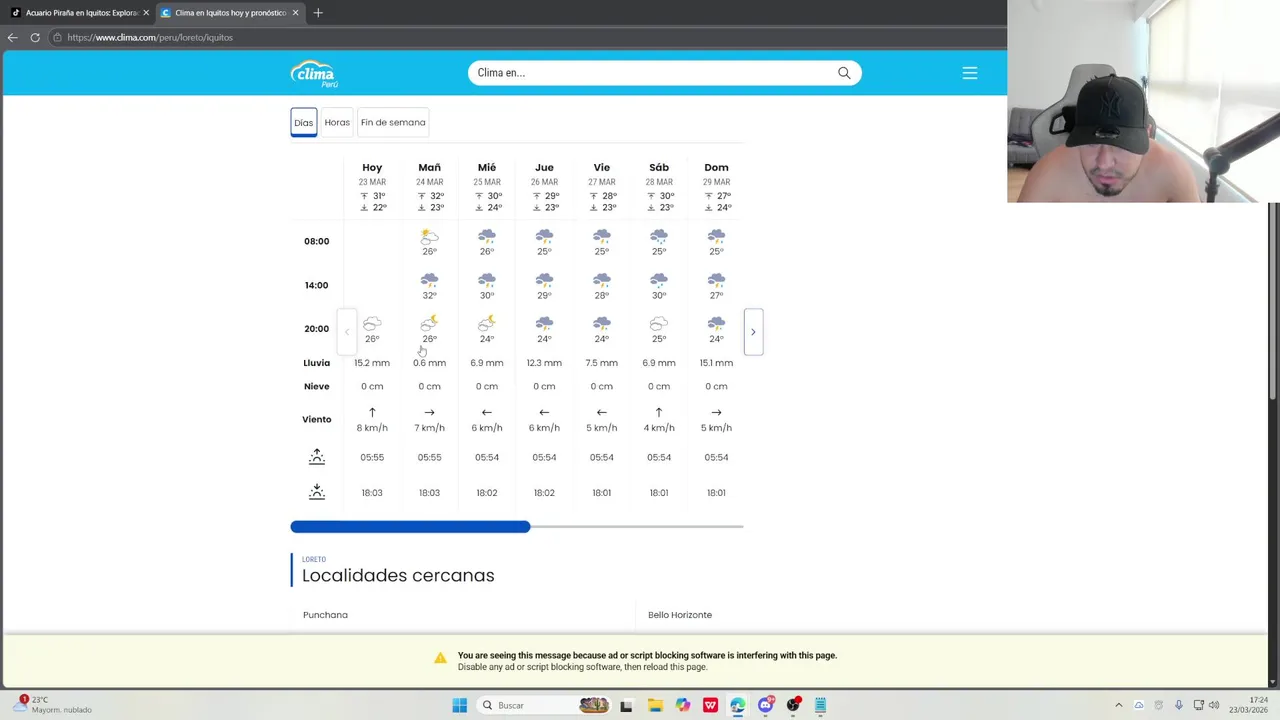This screenshot has width=1280, height=720.
Task: Select the Vie 27 MAR column
Action: (601, 188)
